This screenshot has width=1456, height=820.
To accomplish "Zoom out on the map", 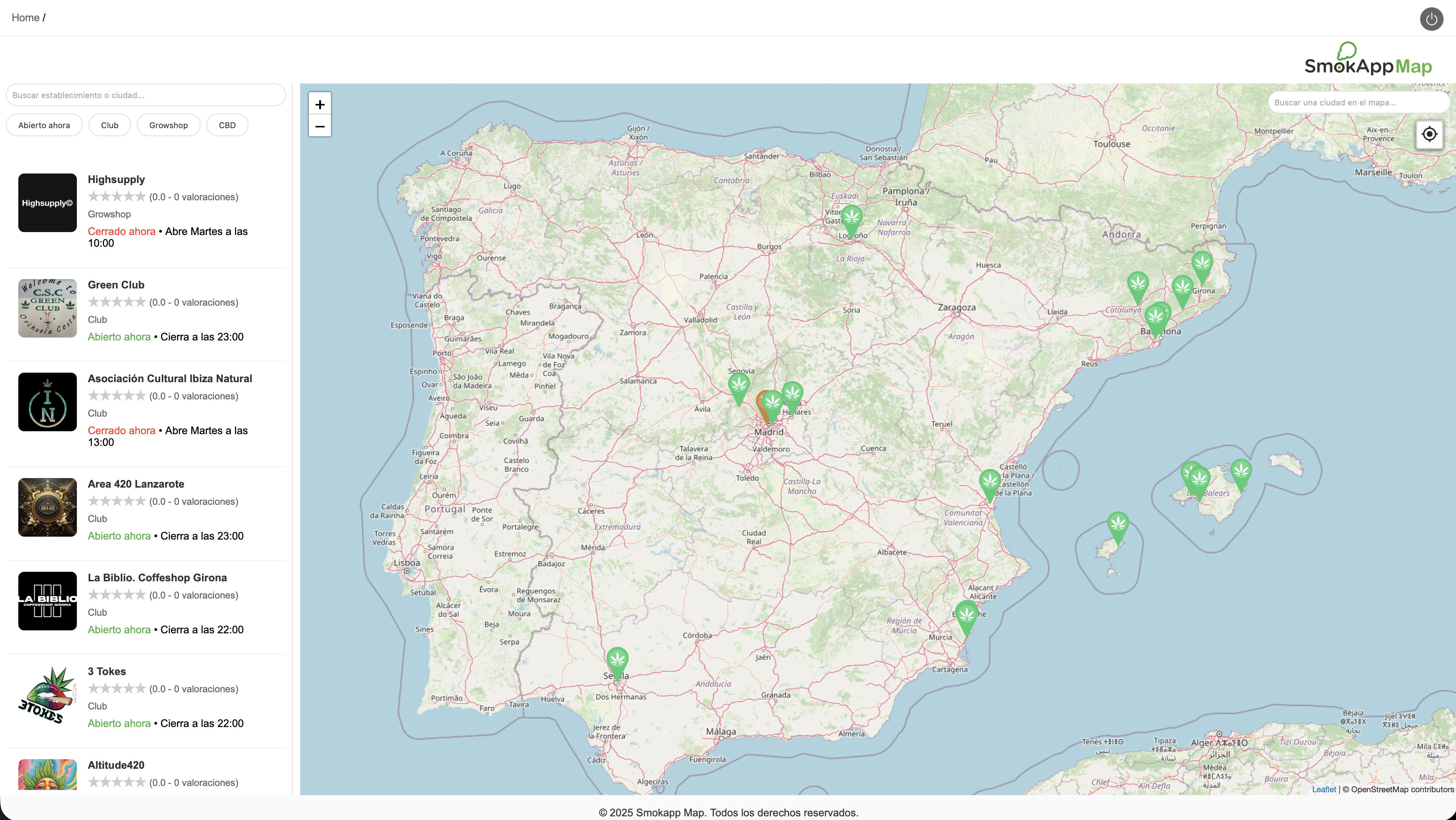I will 320,126.
